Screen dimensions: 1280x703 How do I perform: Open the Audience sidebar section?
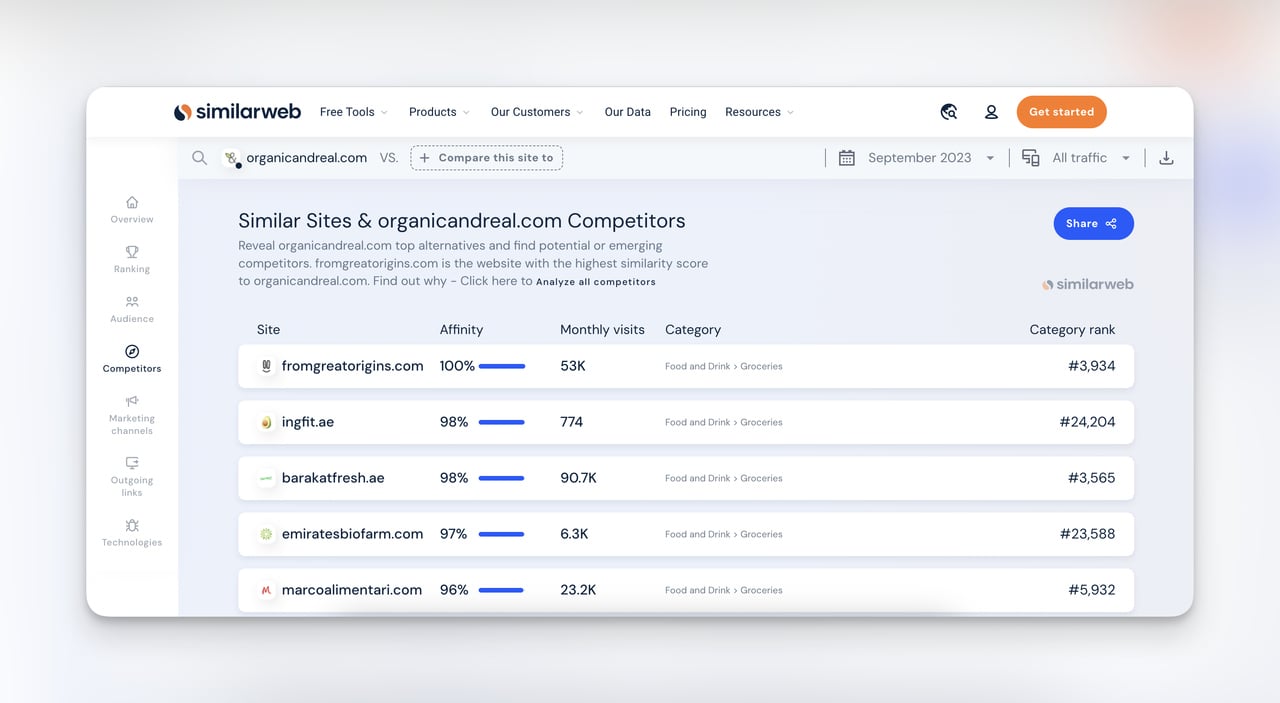(132, 310)
